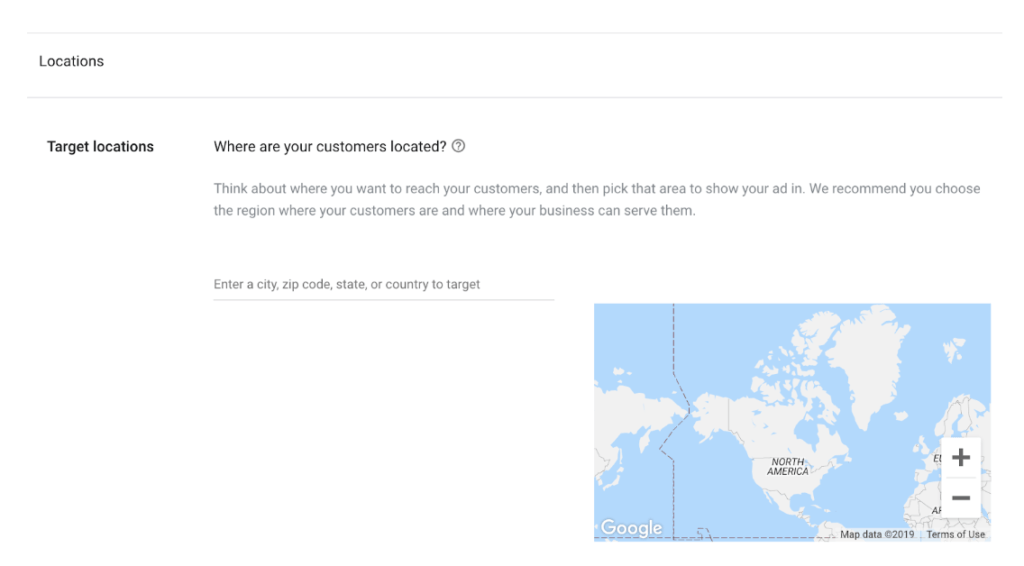Open the Terms of Use link
The height and width of the screenshot is (566, 1024).
coord(955,534)
